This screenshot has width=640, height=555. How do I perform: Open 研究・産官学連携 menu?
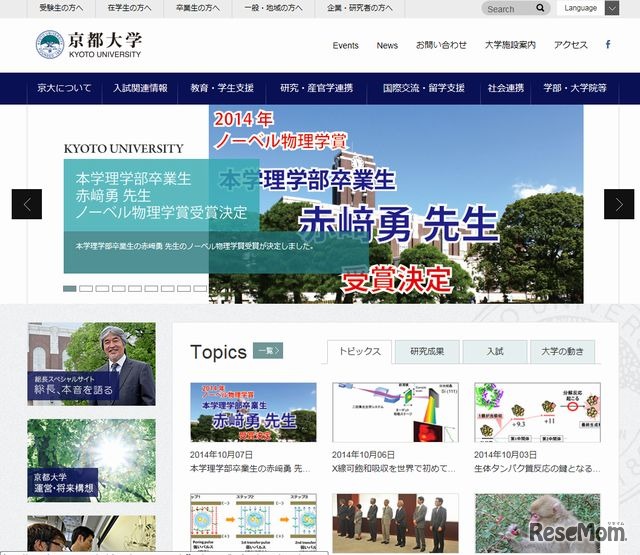(316, 88)
